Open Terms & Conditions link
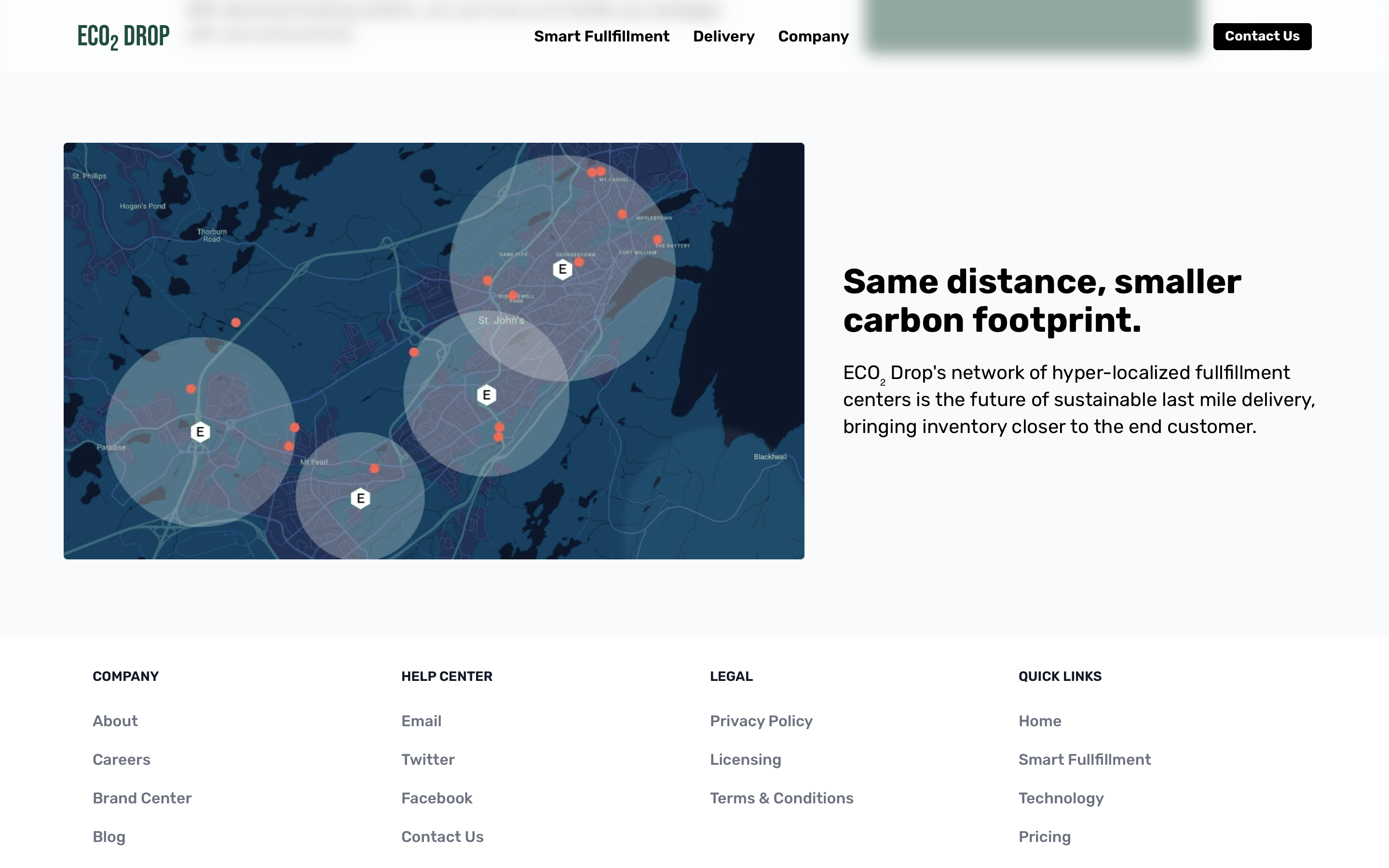1389x868 pixels. tap(781, 798)
